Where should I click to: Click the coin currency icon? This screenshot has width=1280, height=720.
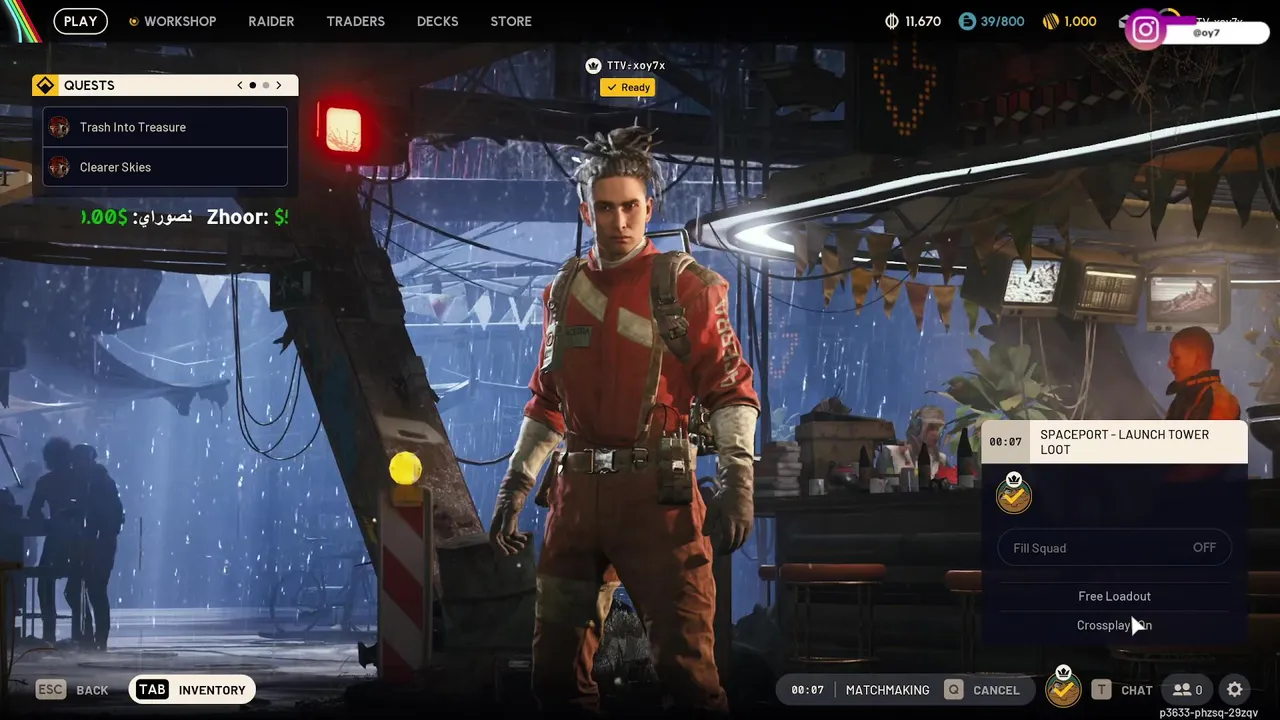click(893, 21)
